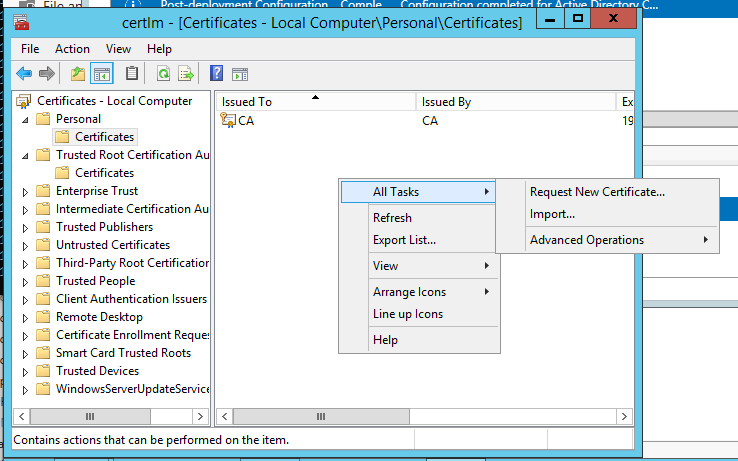
Task: Click the Enterprise Trust folder icon
Action: tap(43, 191)
